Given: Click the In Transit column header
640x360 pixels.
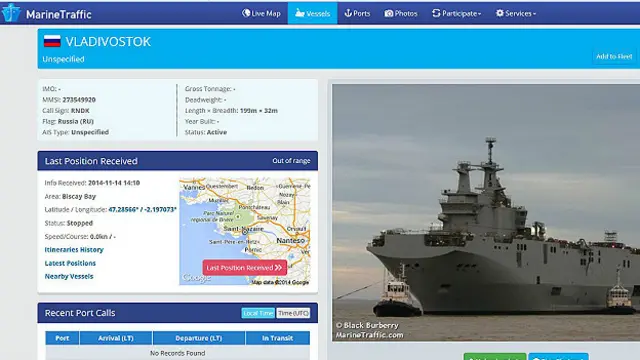Looking at the screenshot, I should (278, 338).
